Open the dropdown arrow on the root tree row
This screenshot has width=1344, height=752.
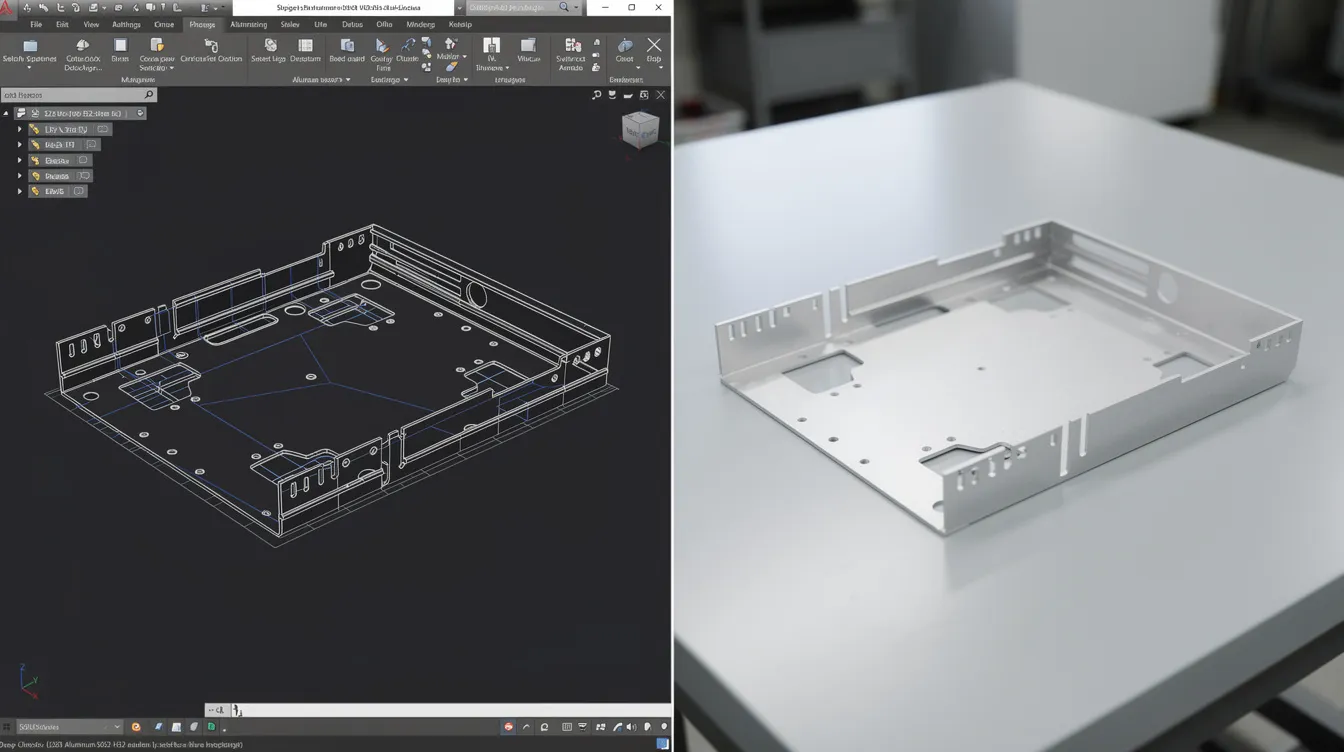tap(140, 114)
